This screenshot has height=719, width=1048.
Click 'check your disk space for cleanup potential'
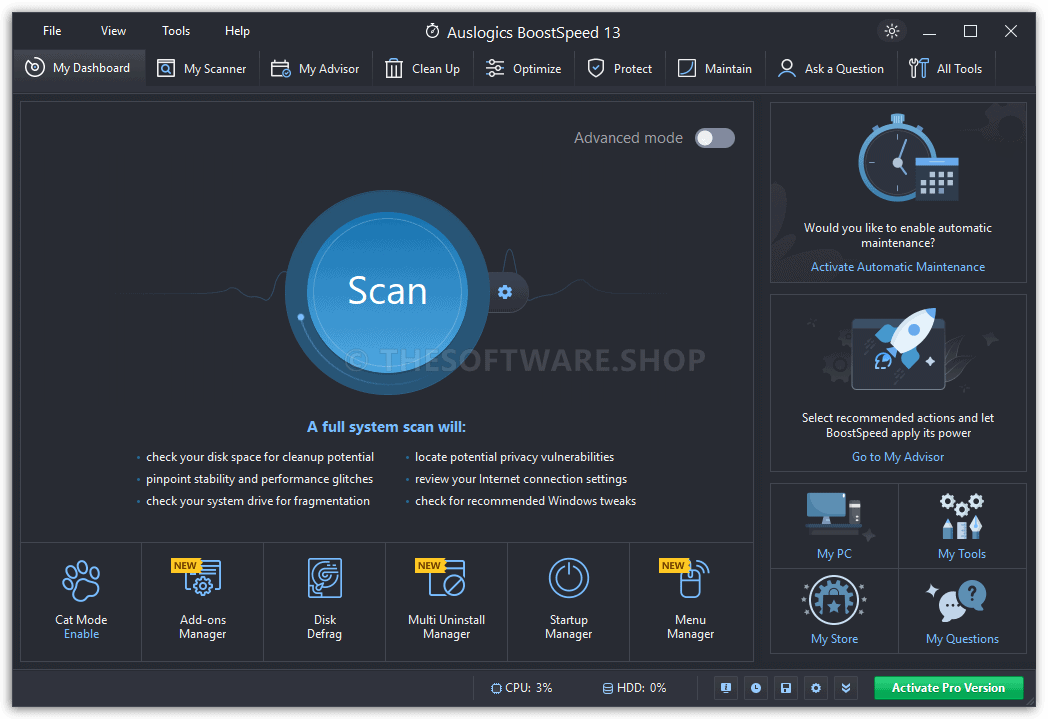(x=260, y=457)
